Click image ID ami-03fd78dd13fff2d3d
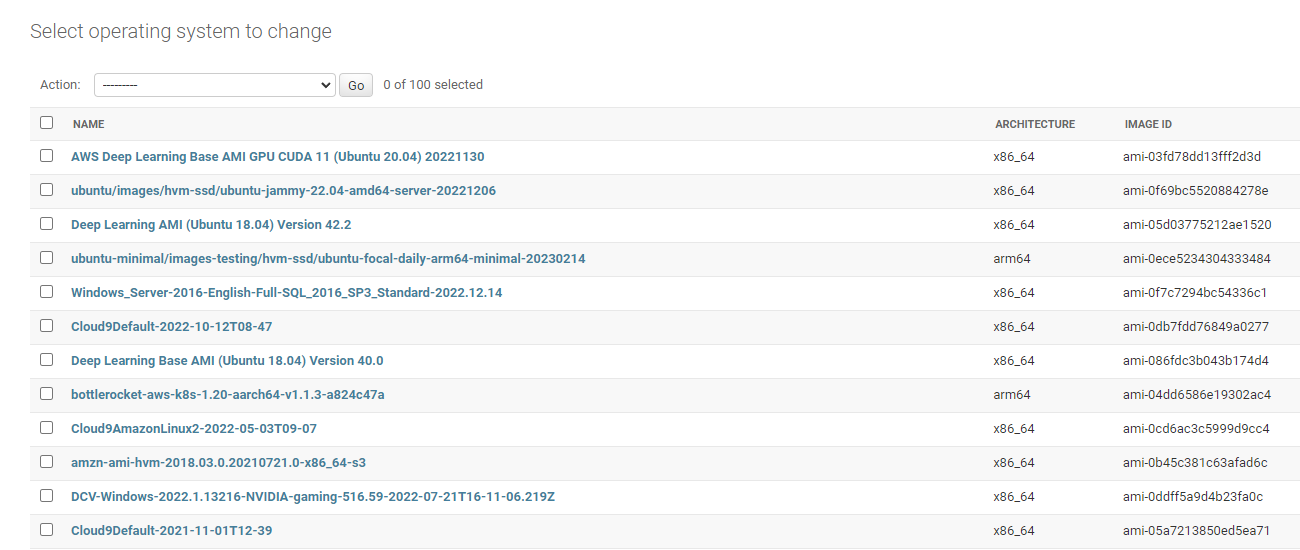Image resolution: width=1300 pixels, height=550 pixels. tap(1192, 157)
